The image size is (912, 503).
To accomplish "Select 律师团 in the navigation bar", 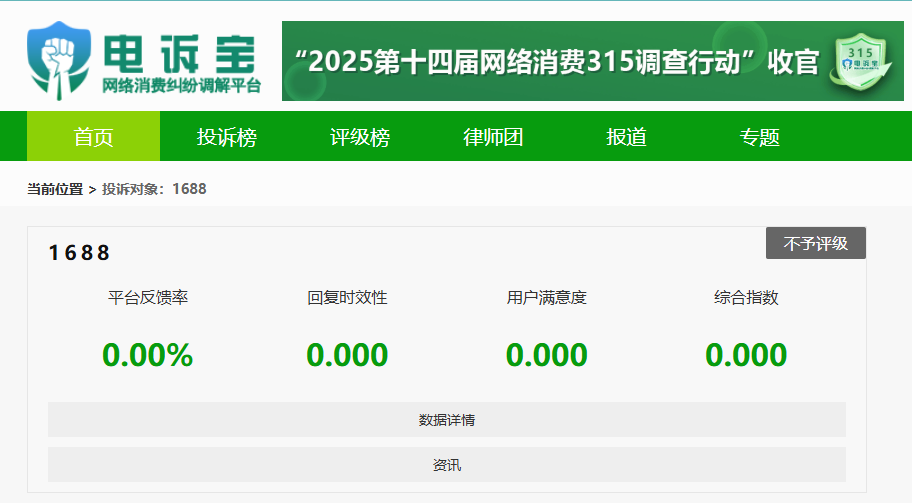I will click(493, 137).
